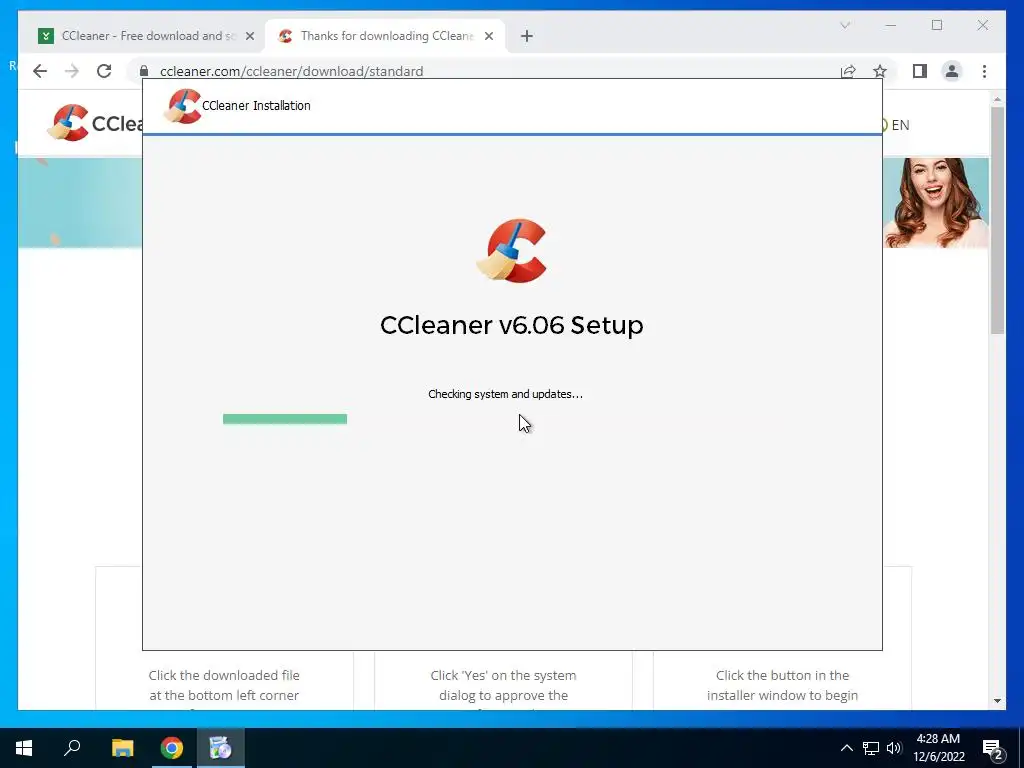
Task: Click Chrome icon in taskbar
Action: [x=172, y=748]
